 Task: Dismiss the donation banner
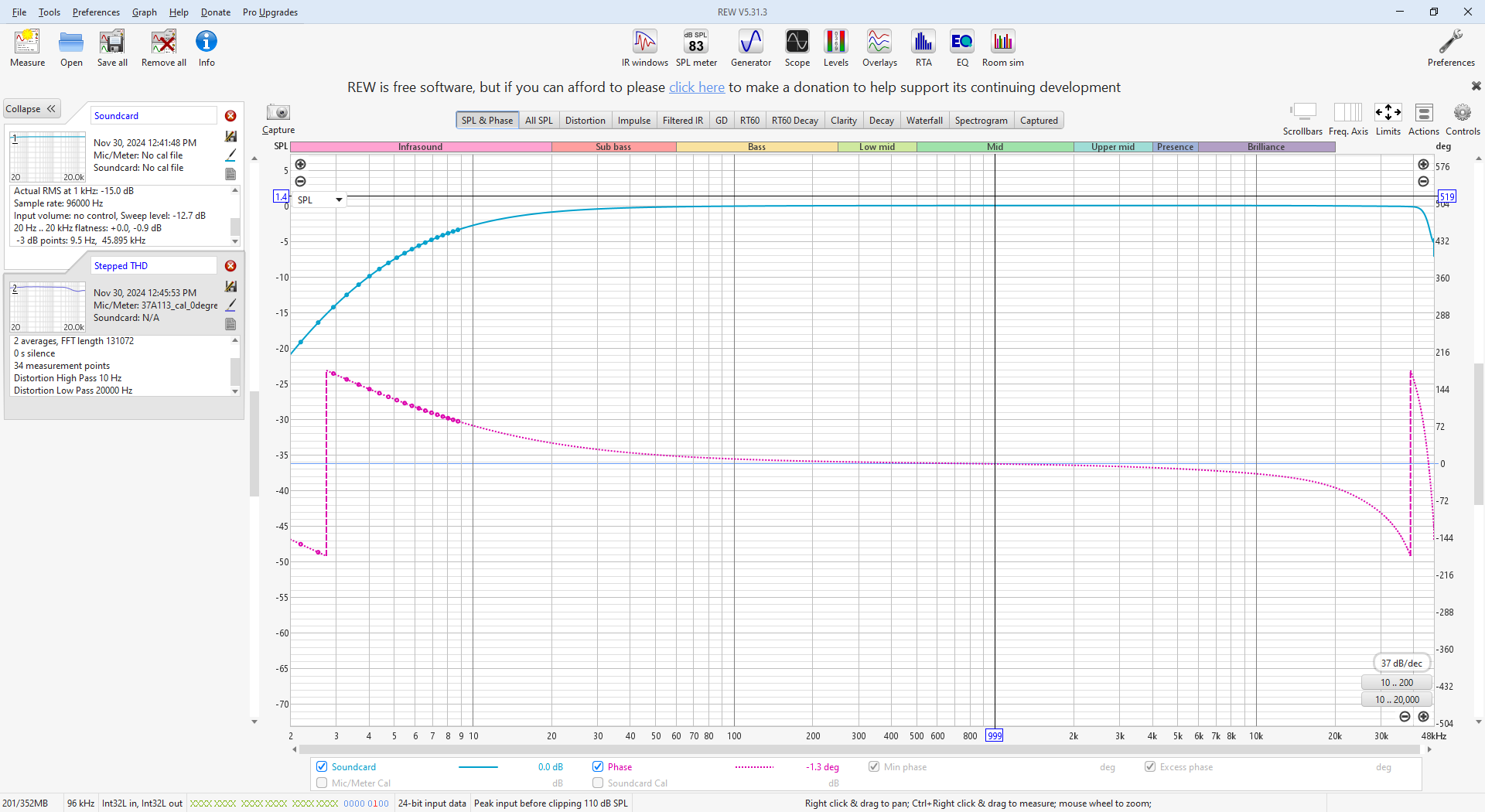point(1476,86)
